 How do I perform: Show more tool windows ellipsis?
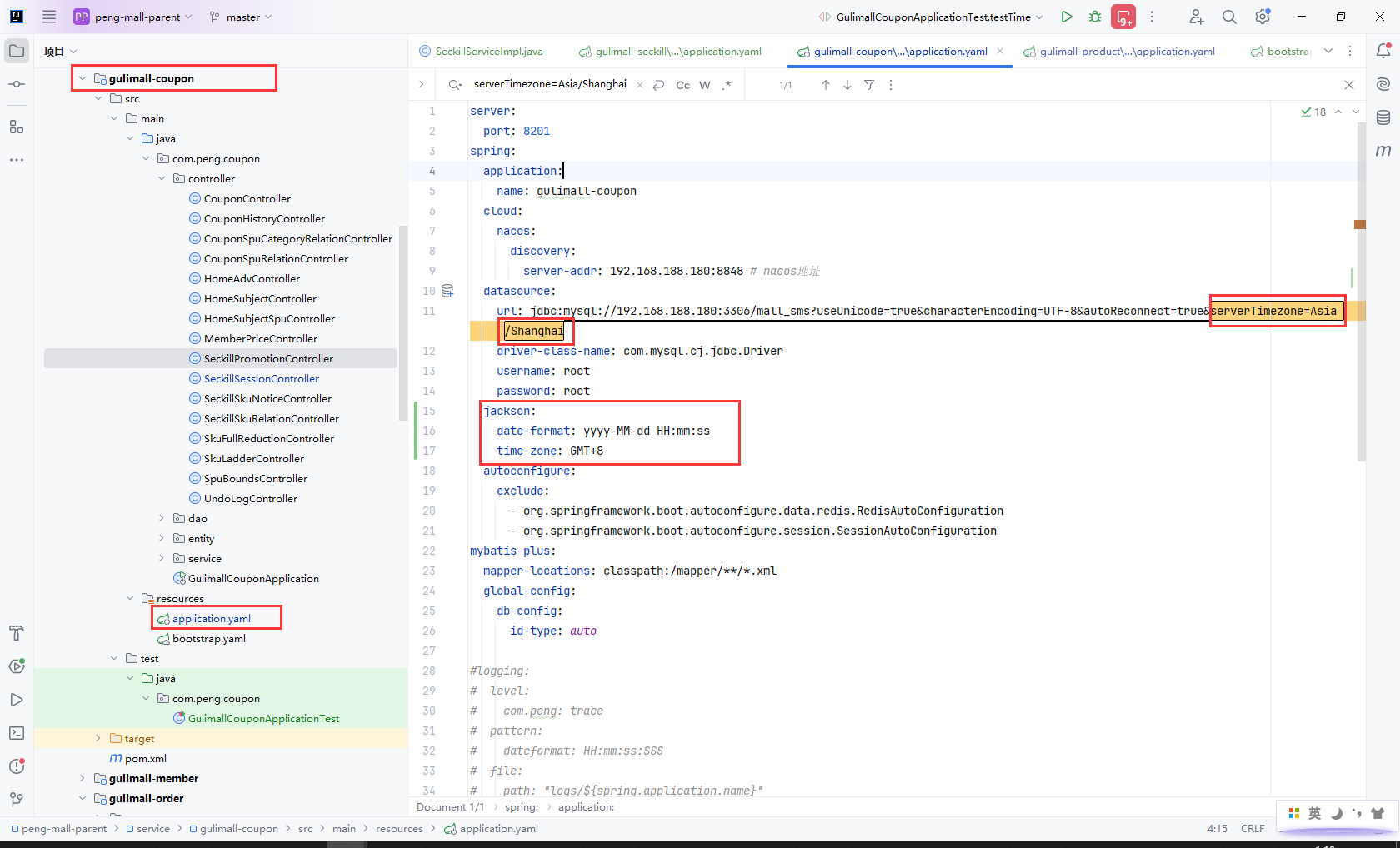pyautogui.click(x=17, y=159)
